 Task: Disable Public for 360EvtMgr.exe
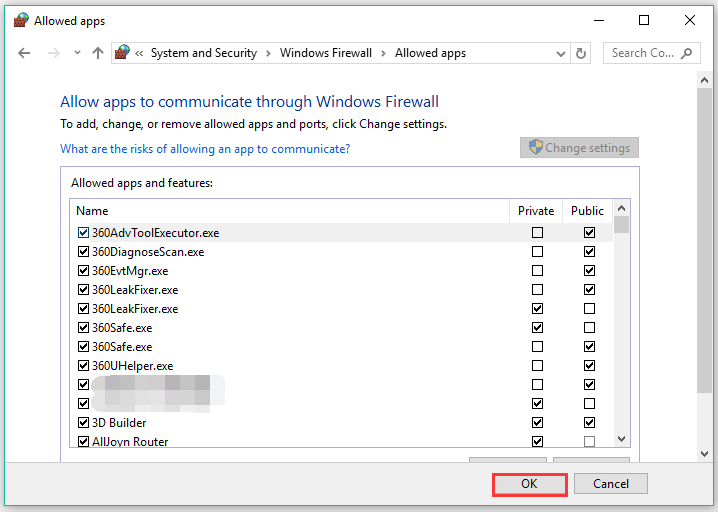pos(589,271)
